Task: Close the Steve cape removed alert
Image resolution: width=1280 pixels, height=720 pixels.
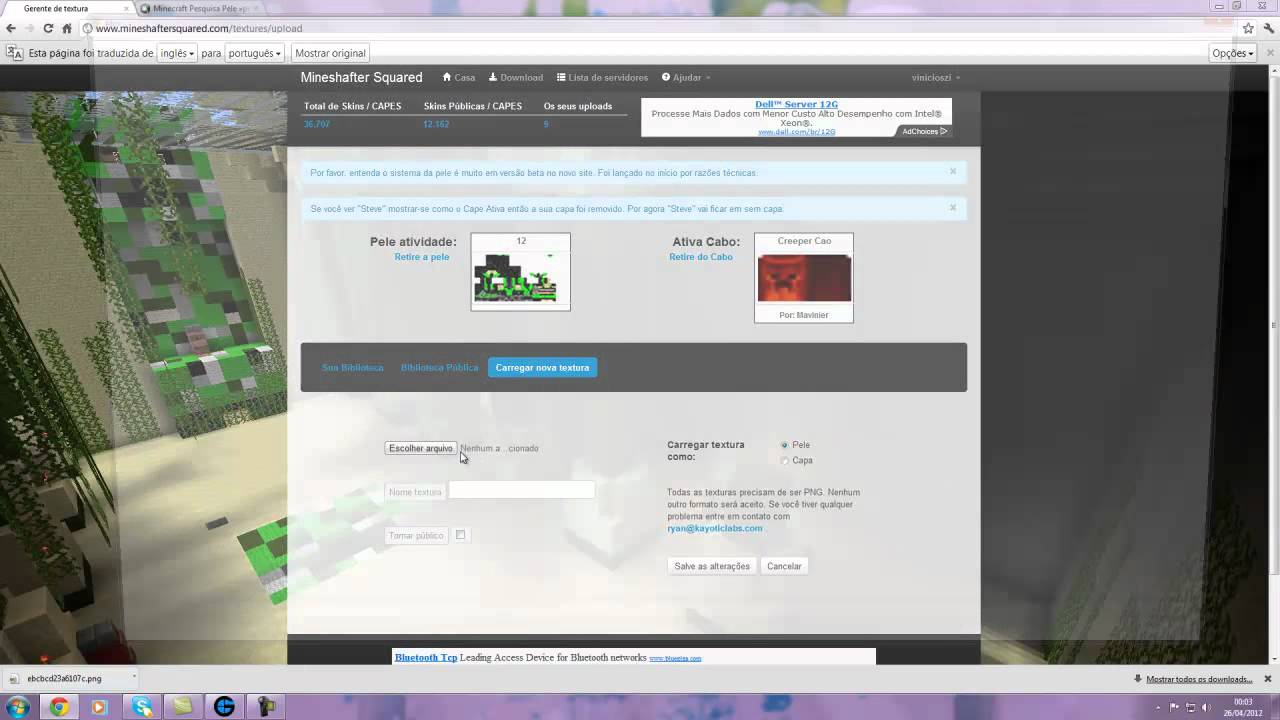Action: tap(953, 207)
